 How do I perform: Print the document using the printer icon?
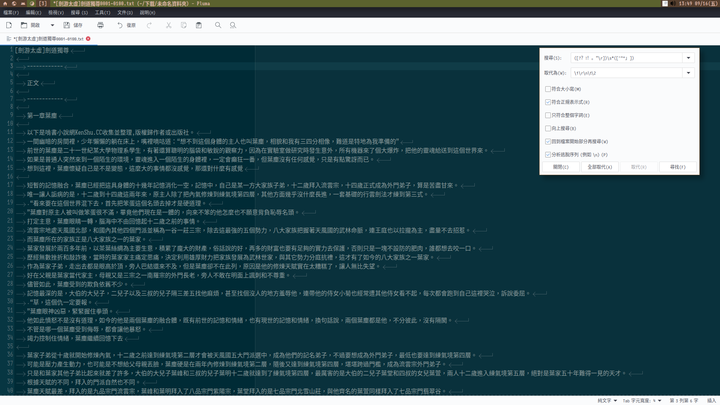tap(100, 25)
